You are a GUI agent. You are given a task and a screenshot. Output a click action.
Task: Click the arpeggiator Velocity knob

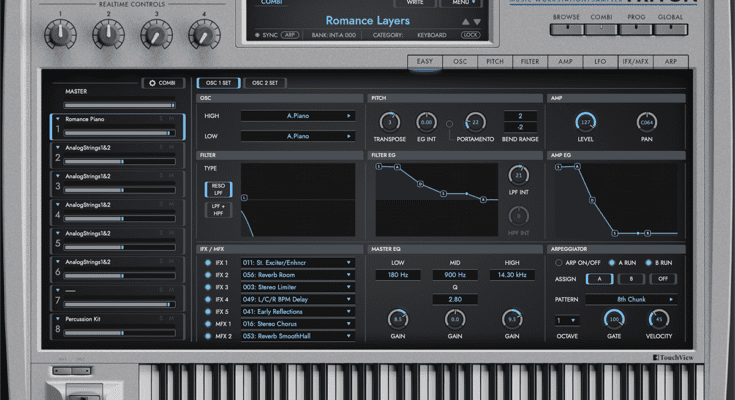click(x=659, y=319)
